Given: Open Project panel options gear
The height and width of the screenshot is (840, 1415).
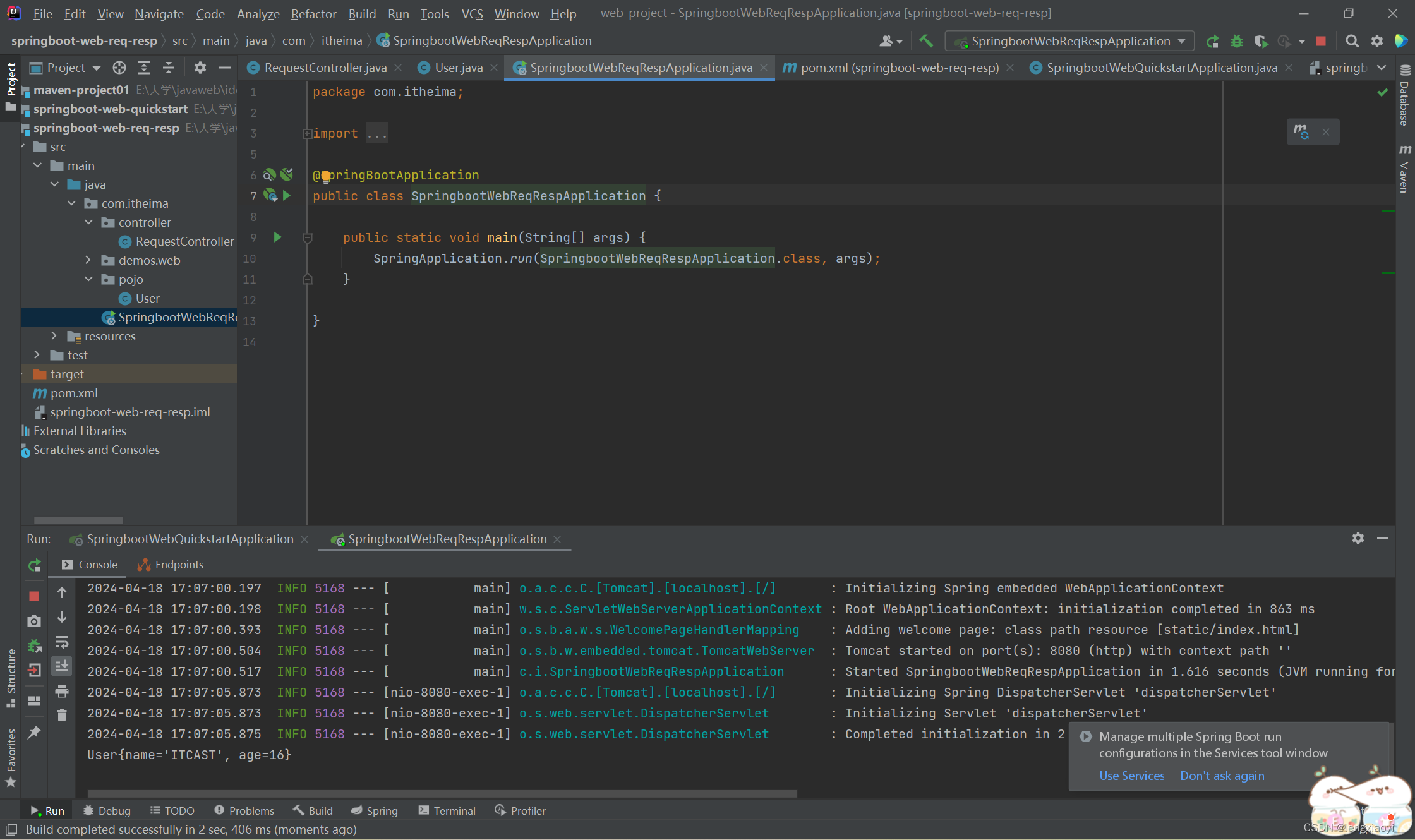Looking at the screenshot, I should (x=200, y=68).
